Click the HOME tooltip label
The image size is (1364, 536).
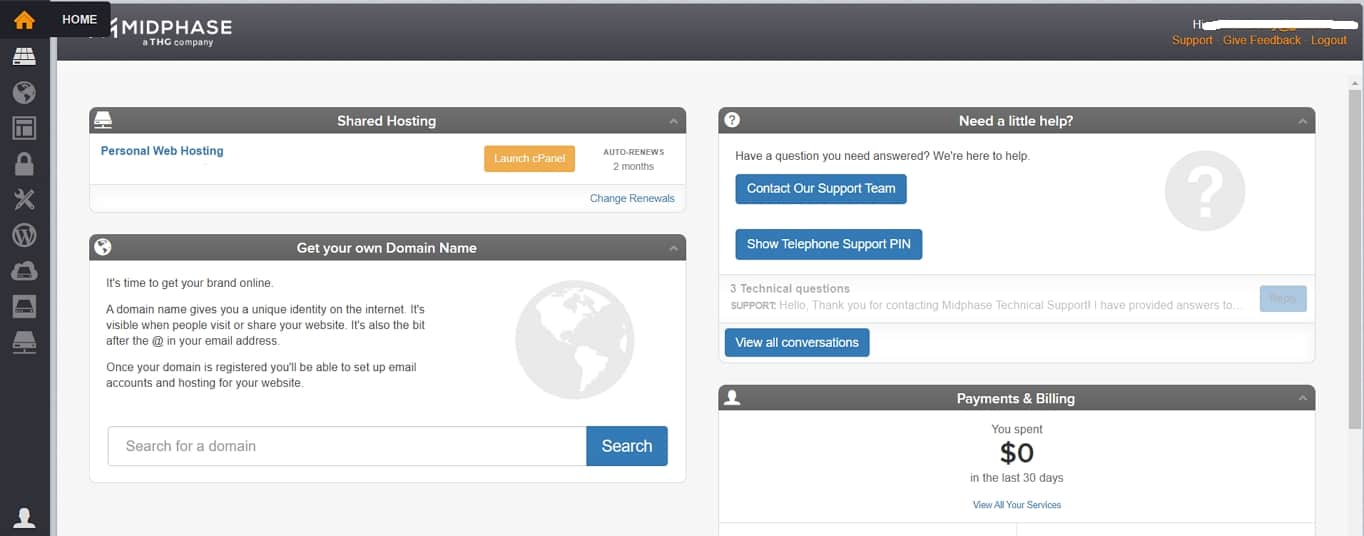[x=80, y=19]
